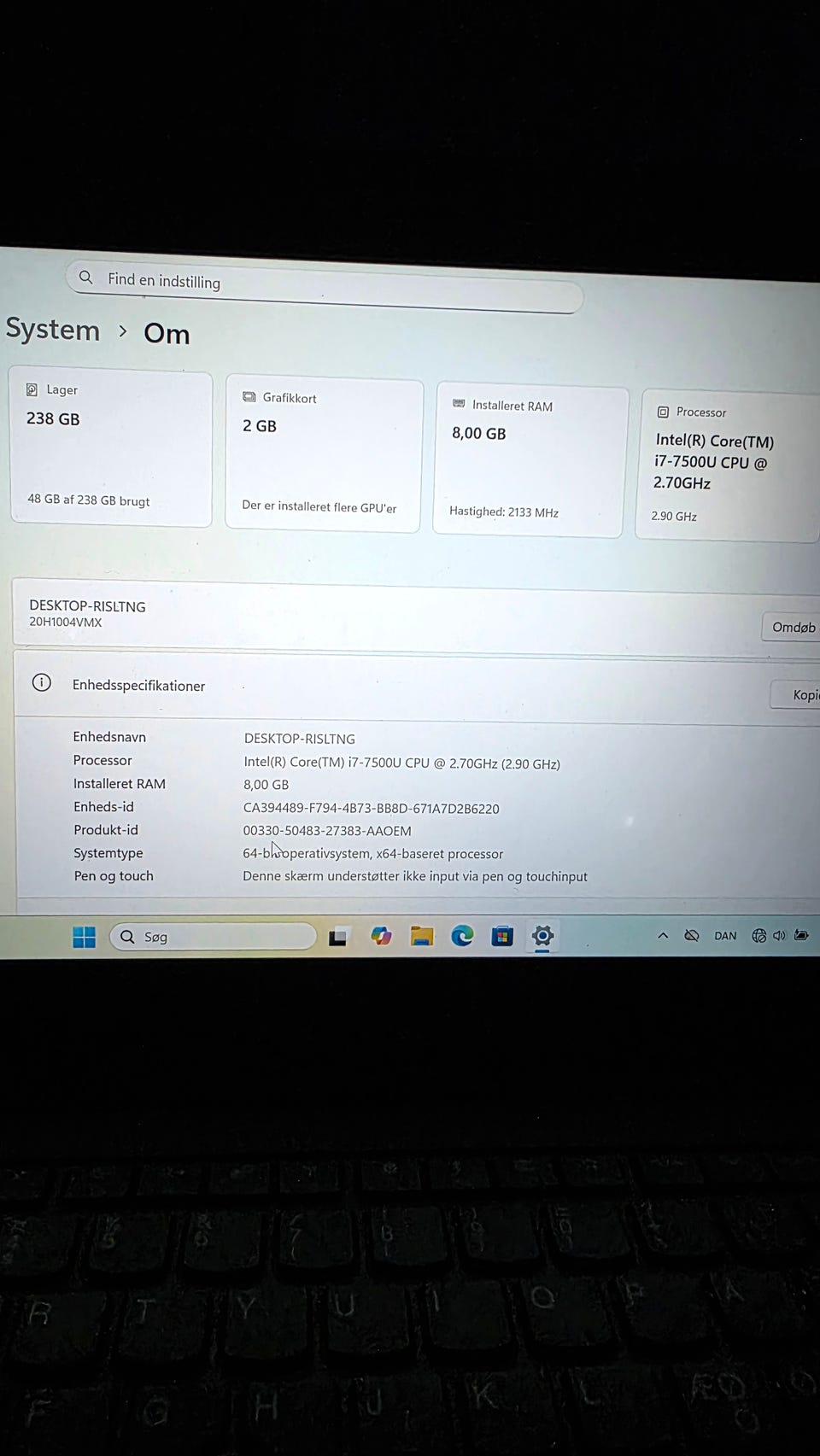Launch Copilot from the taskbar
Viewport: 820px width, 1456px height.
click(381, 937)
